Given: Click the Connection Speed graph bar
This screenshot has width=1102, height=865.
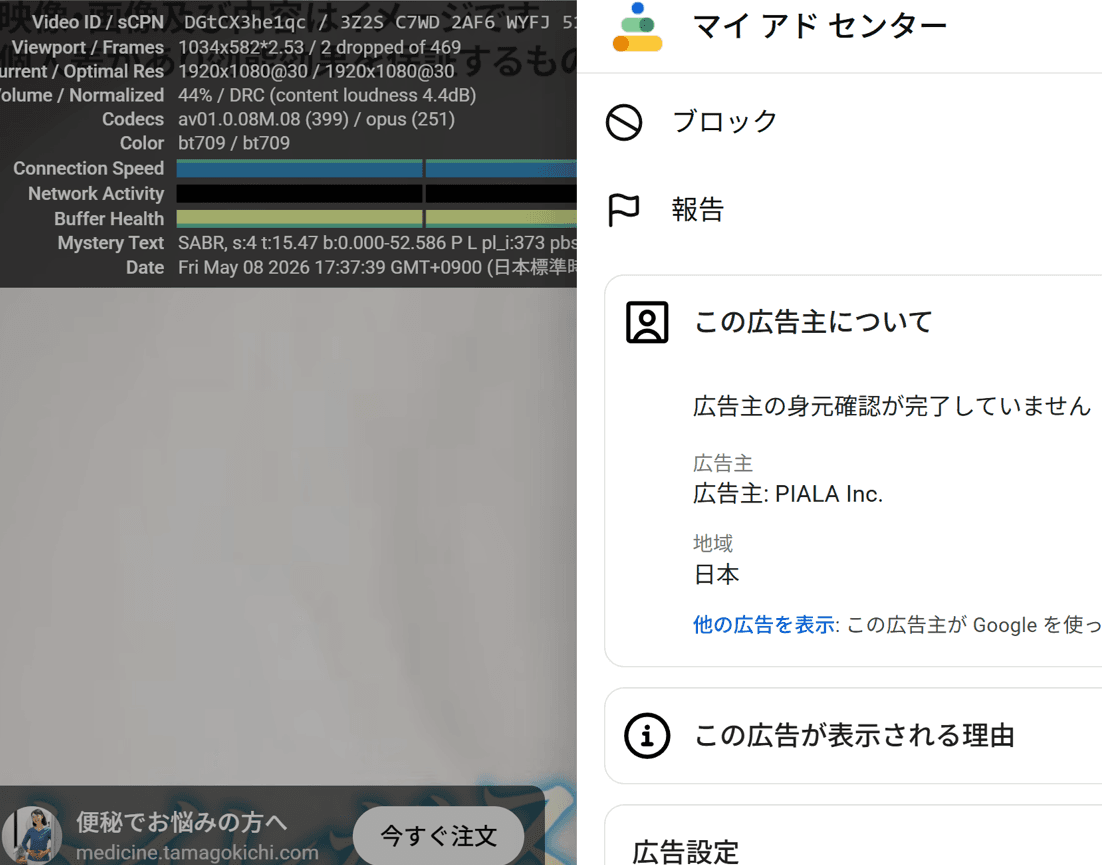Looking at the screenshot, I should [x=377, y=169].
